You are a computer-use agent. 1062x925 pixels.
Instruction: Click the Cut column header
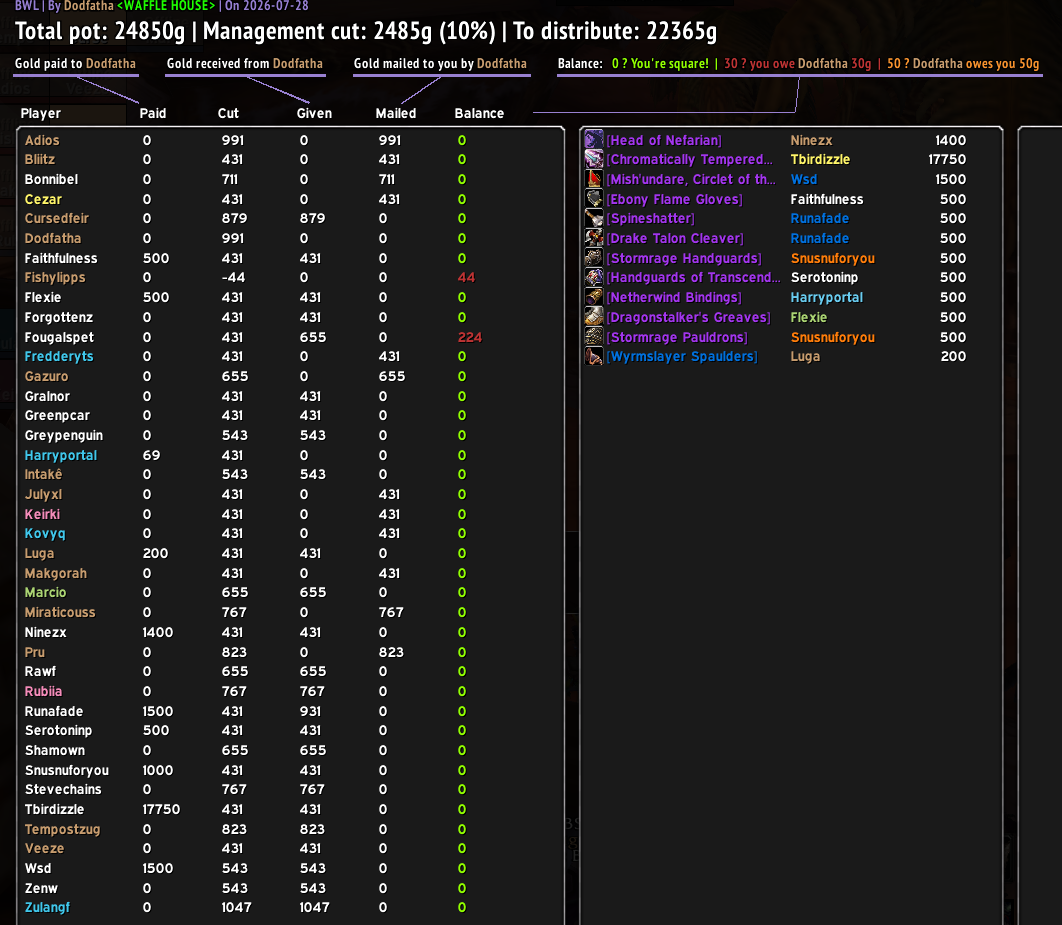[x=228, y=113]
